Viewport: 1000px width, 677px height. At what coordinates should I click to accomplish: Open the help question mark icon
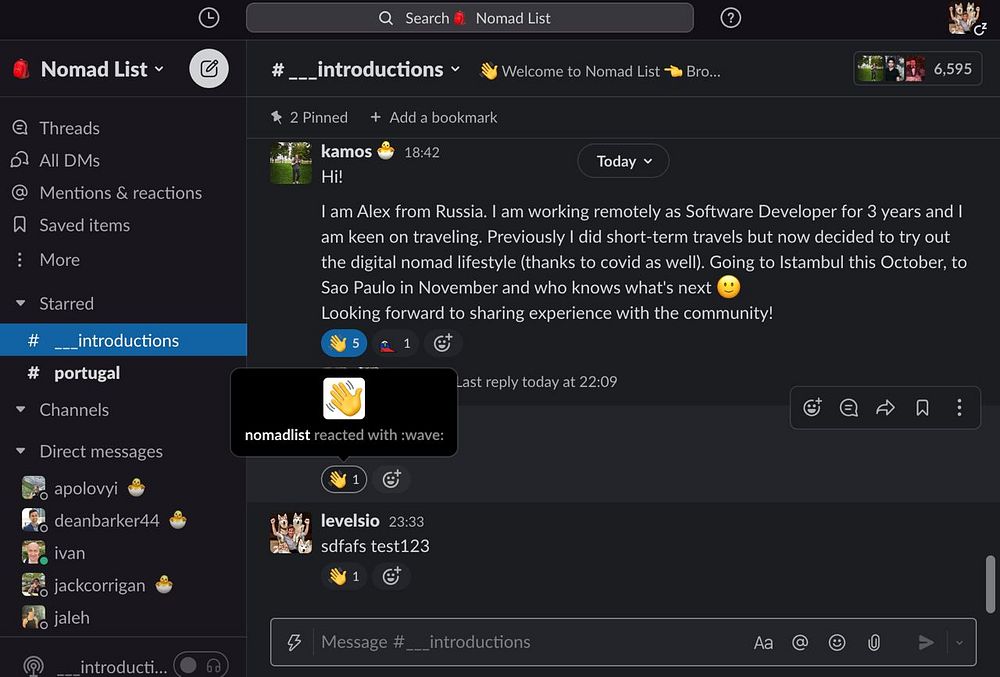click(x=730, y=18)
